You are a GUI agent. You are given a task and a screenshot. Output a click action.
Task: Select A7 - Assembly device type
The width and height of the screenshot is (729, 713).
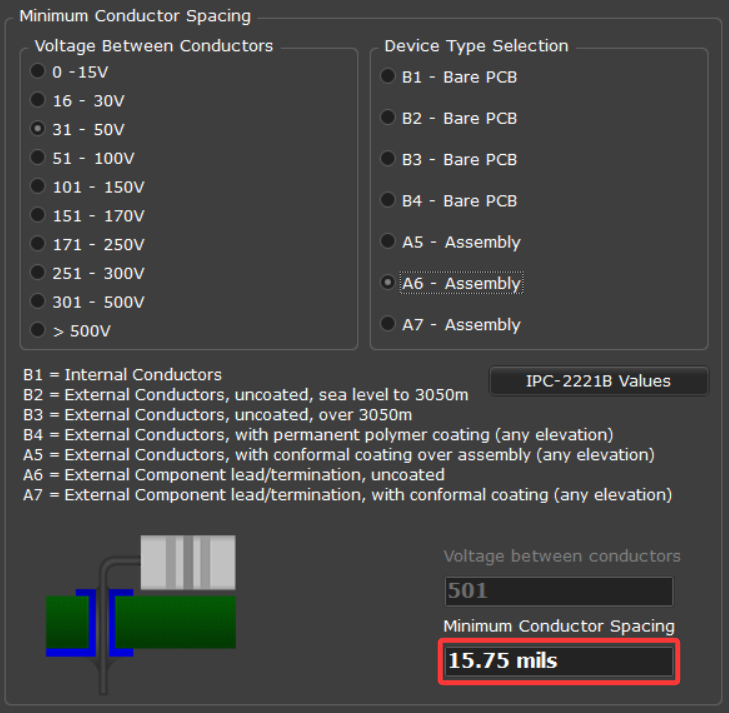coord(388,324)
